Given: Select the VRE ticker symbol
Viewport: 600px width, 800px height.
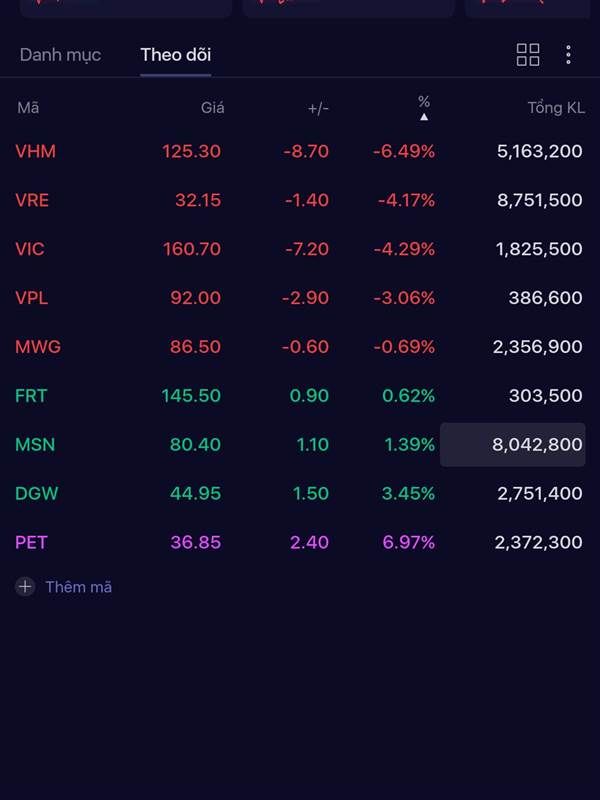Looking at the screenshot, I should coord(32,200).
